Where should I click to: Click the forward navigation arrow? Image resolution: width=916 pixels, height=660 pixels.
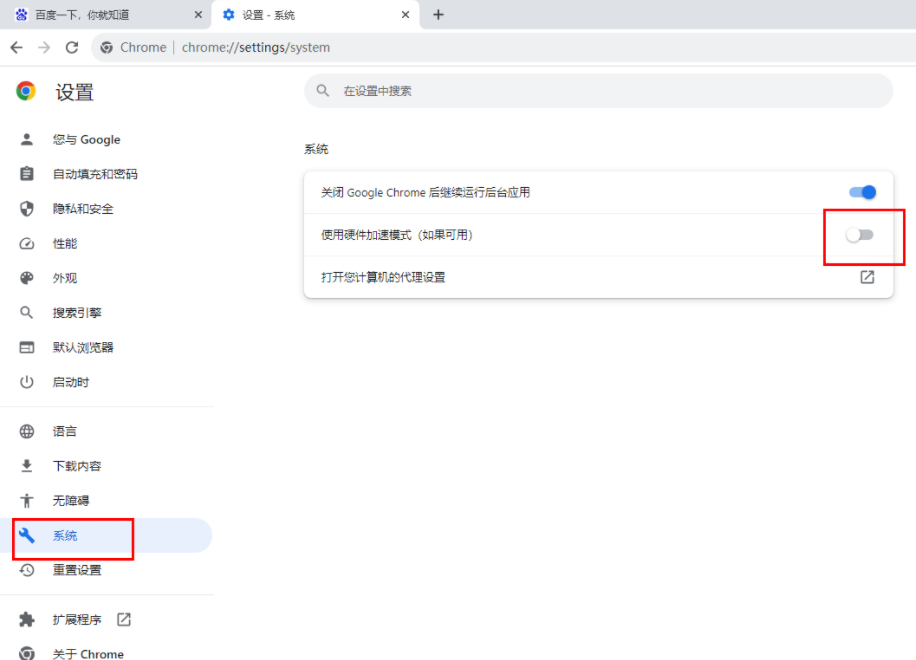(44, 47)
